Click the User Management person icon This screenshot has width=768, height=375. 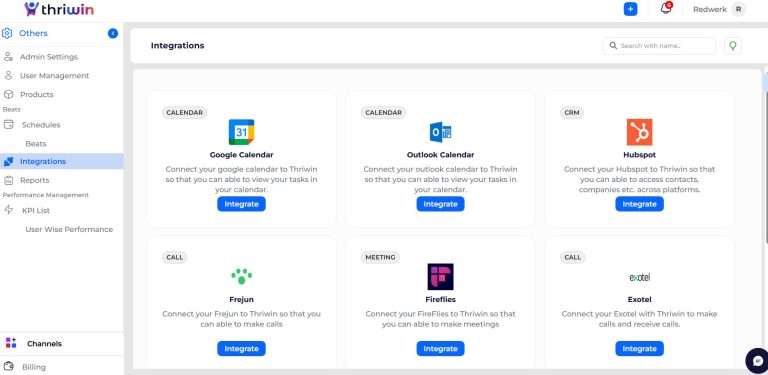click(8, 76)
